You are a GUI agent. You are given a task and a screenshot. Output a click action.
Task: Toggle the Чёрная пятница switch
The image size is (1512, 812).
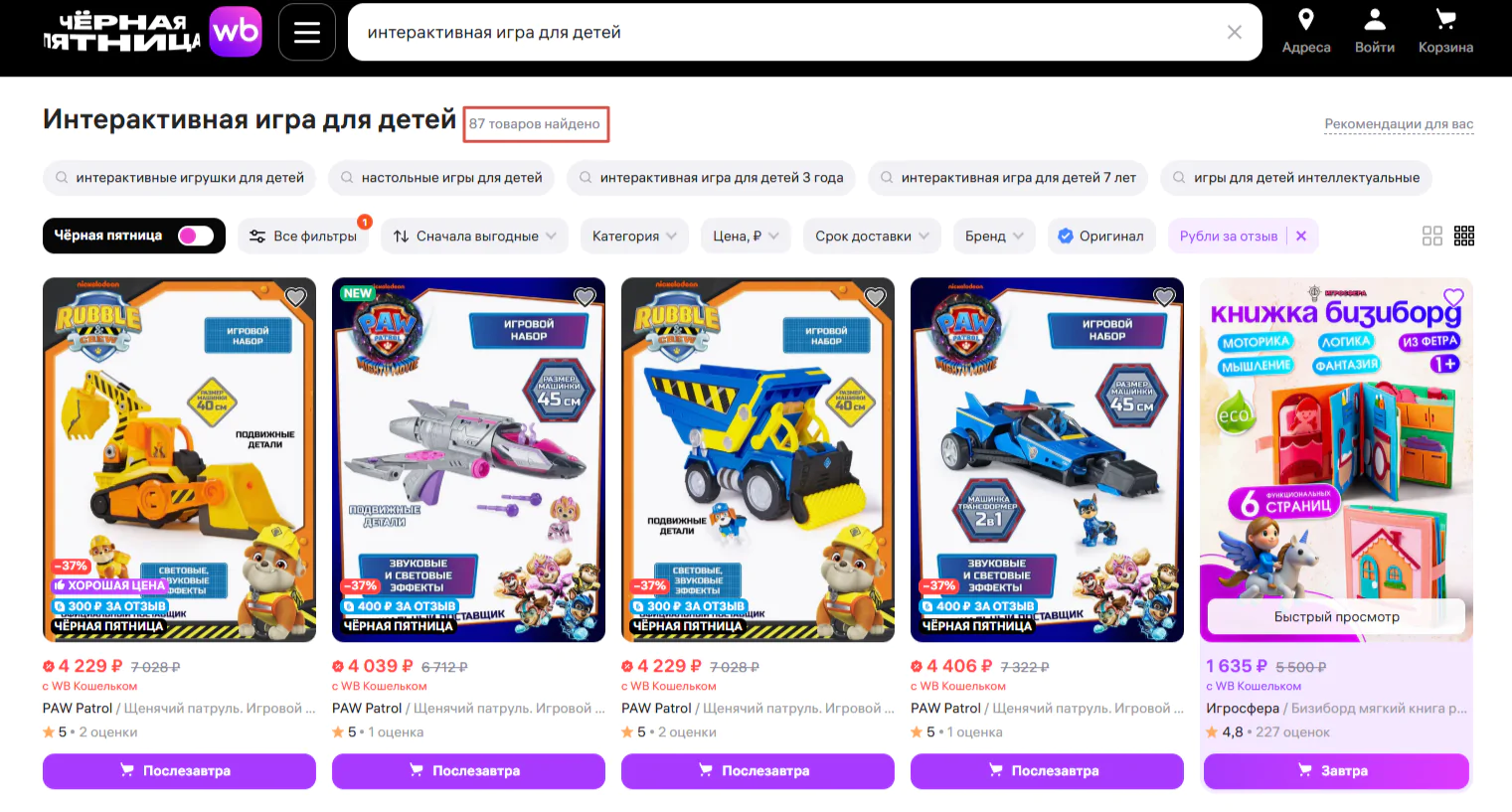point(196,236)
